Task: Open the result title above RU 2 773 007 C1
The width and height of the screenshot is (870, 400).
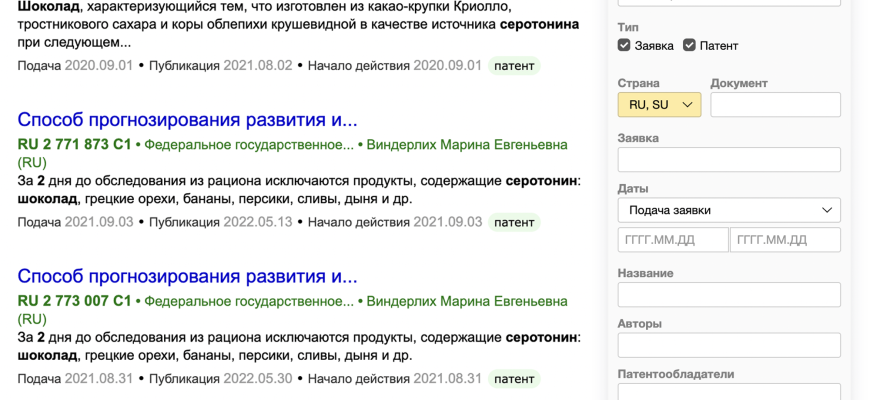Action: coord(187,276)
